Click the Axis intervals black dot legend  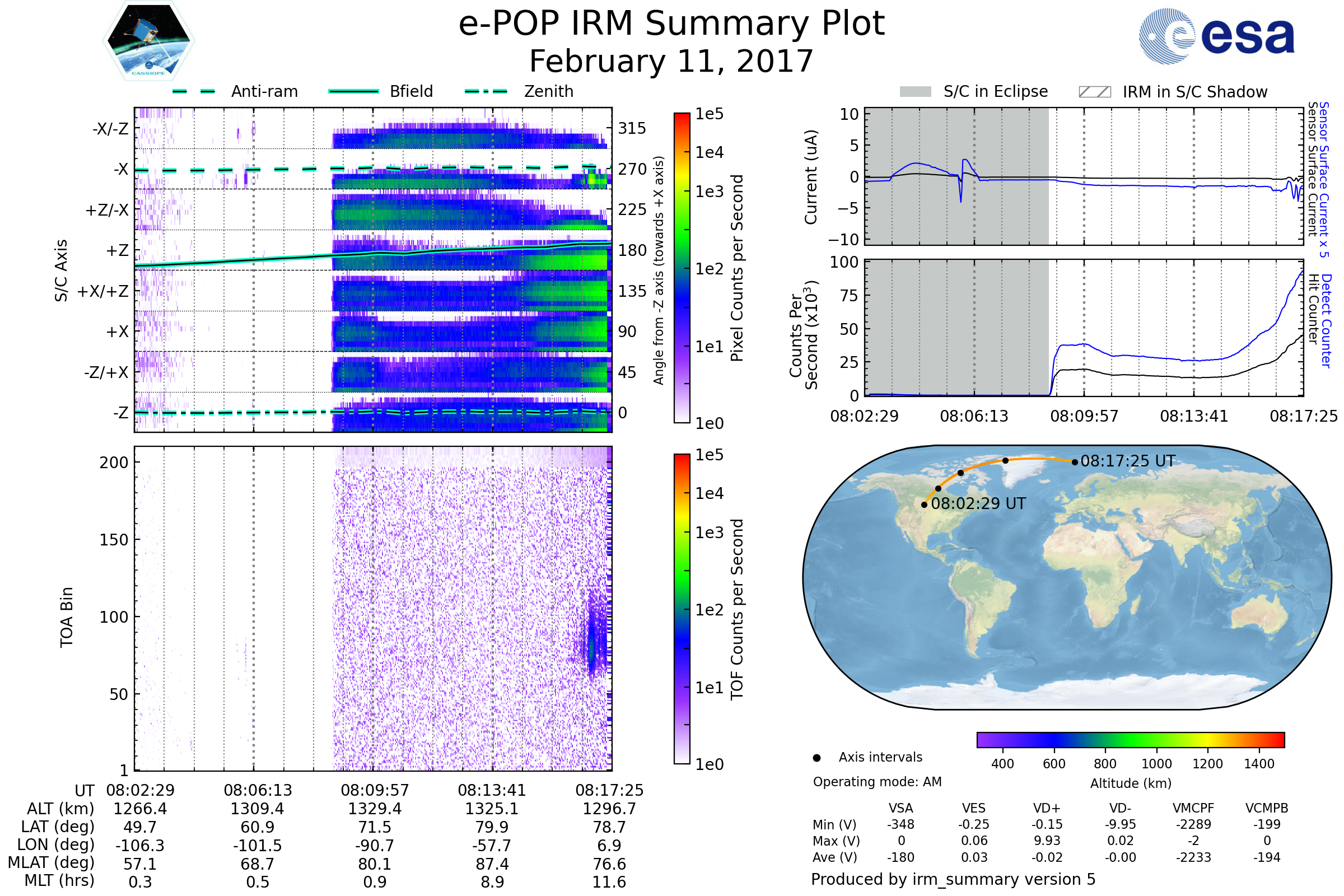pyautogui.click(x=816, y=758)
